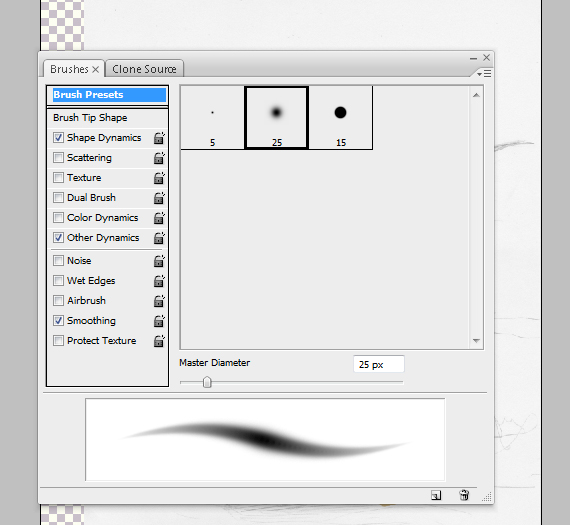Toggle lock icon for Noise
Image resolution: width=570 pixels, height=525 pixels.
(x=159, y=261)
